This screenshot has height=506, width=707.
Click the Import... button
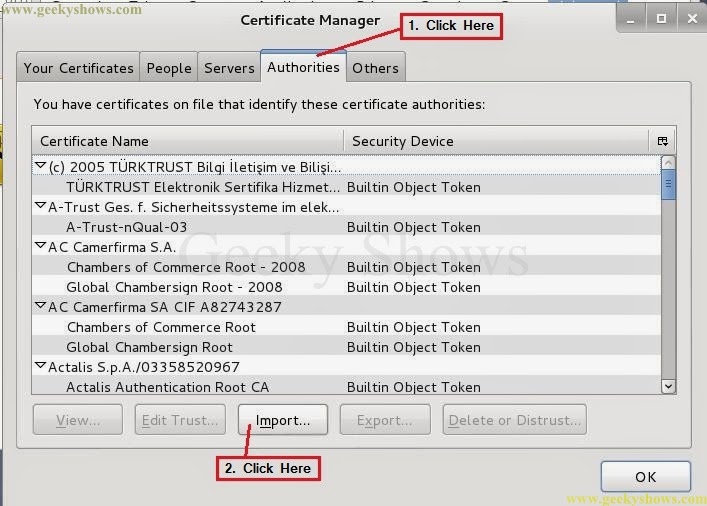[283, 420]
